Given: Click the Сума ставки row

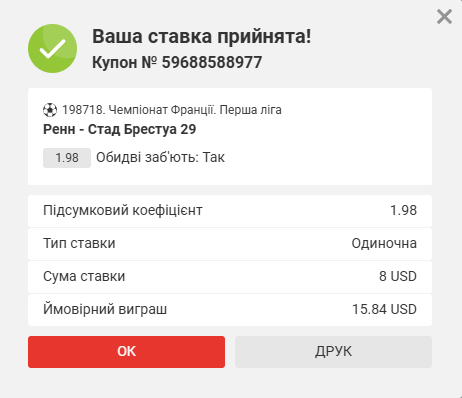Looking at the screenshot, I should [x=230, y=277].
